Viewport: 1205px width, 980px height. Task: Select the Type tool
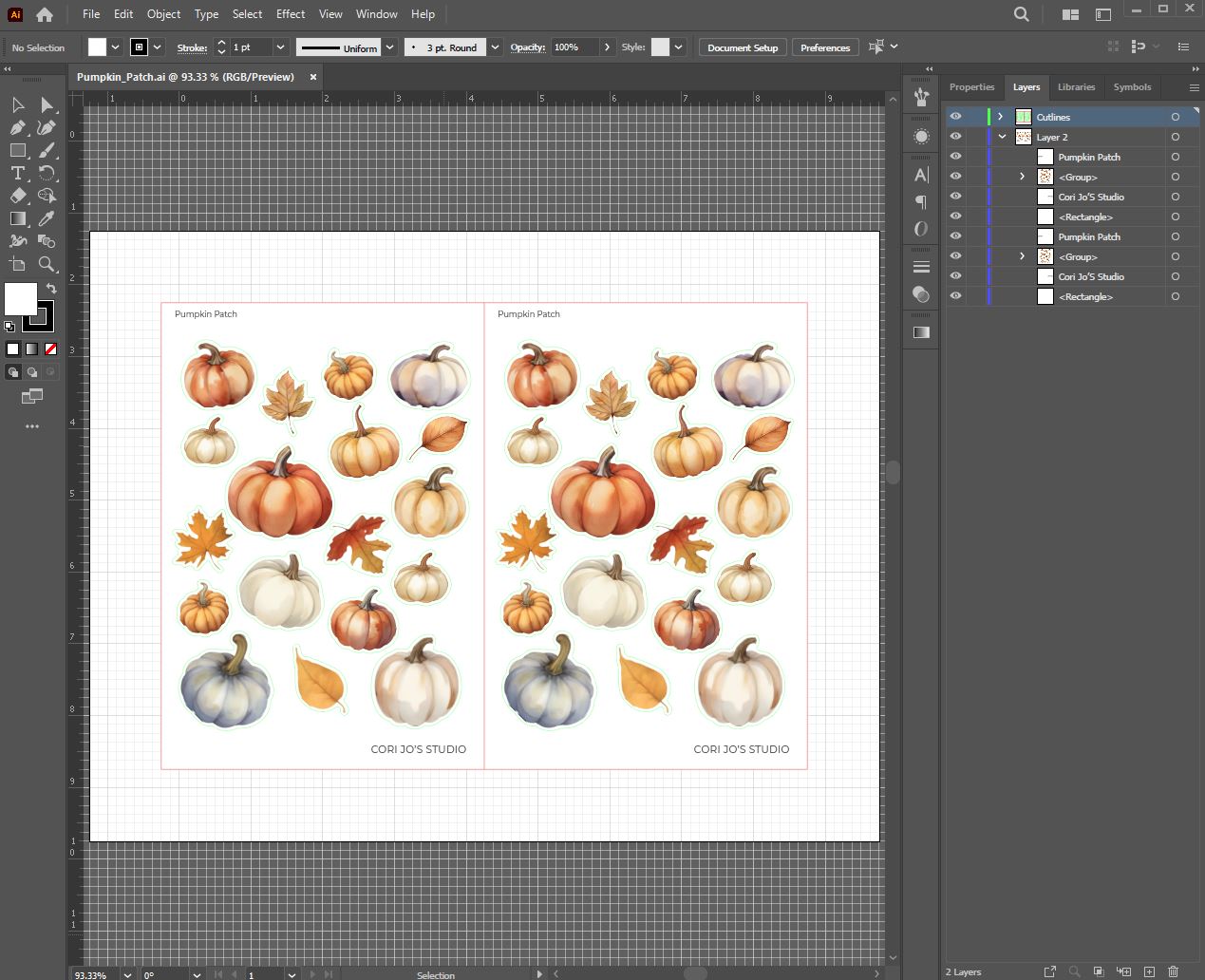18,173
